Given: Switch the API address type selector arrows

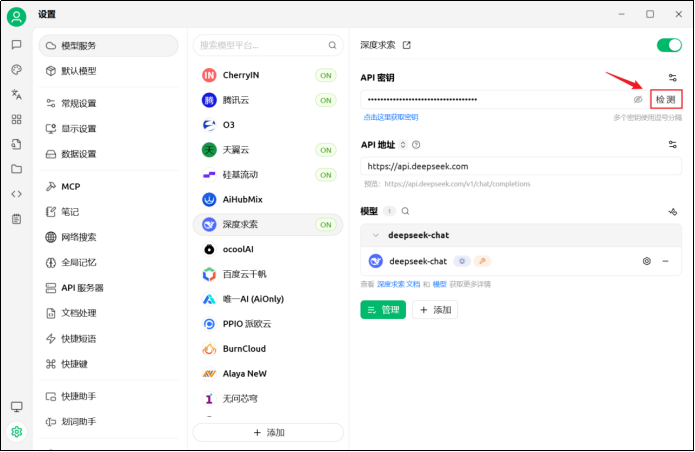Looking at the screenshot, I should [x=402, y=144].
